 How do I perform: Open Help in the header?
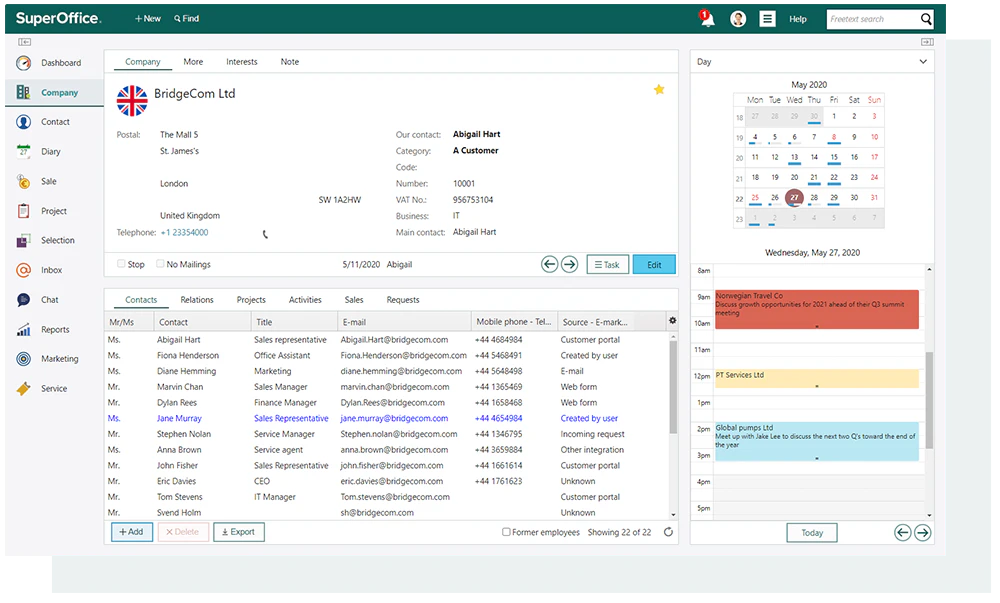click(x=798, y=19)
